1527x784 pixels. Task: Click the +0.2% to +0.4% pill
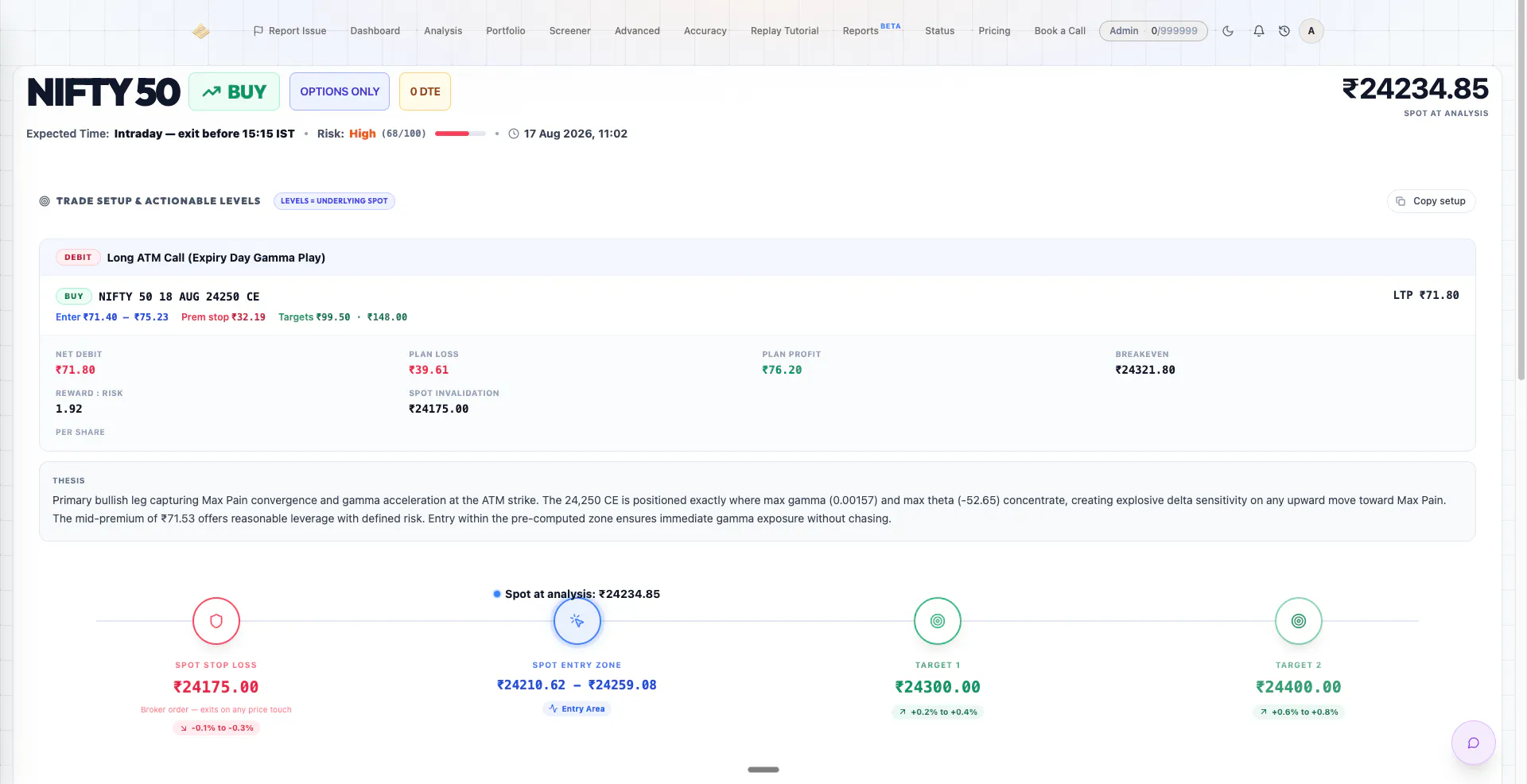pyautogui.click(x=938, y=712)
